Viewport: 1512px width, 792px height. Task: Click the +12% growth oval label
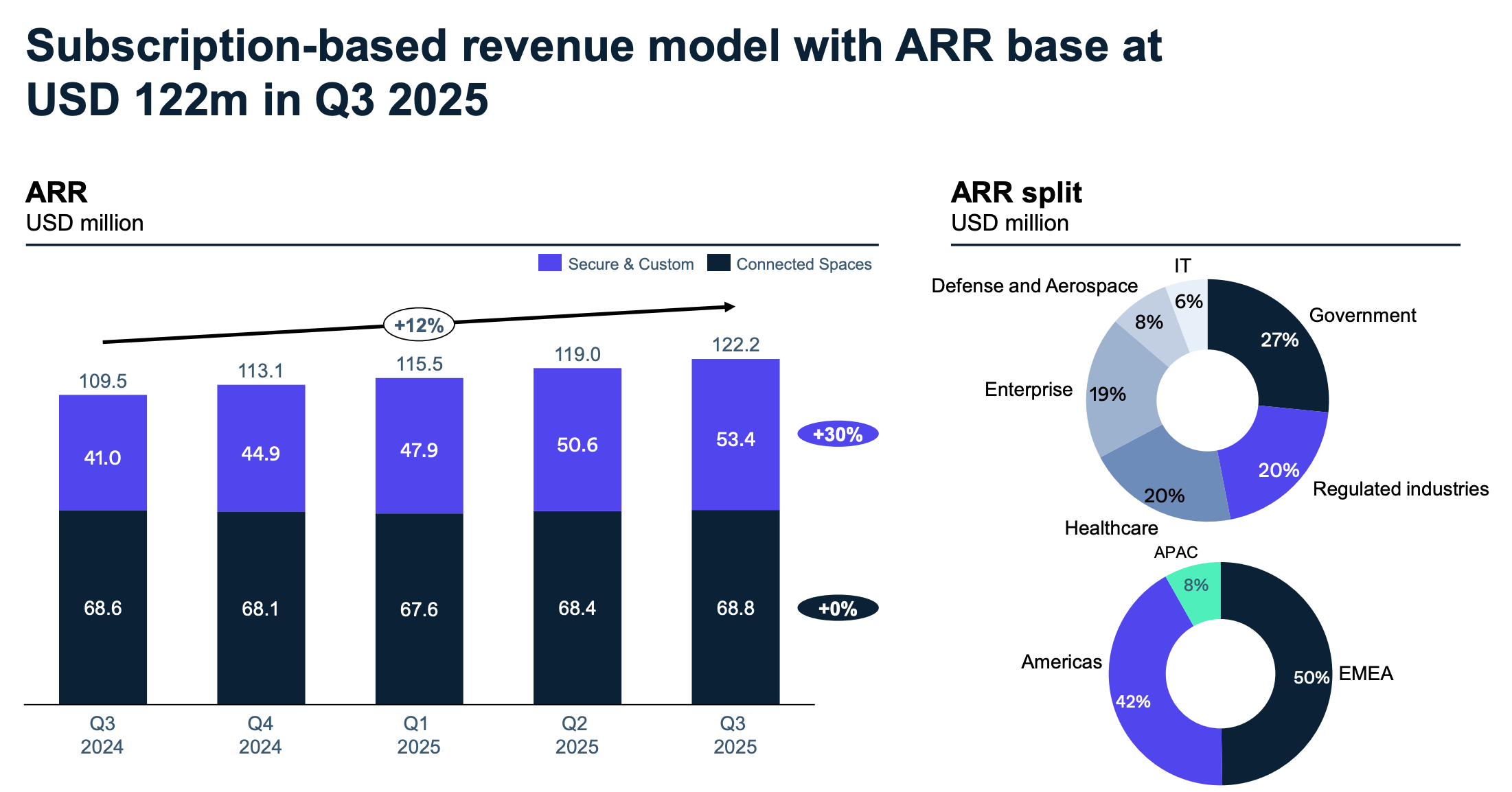[419, 325]
